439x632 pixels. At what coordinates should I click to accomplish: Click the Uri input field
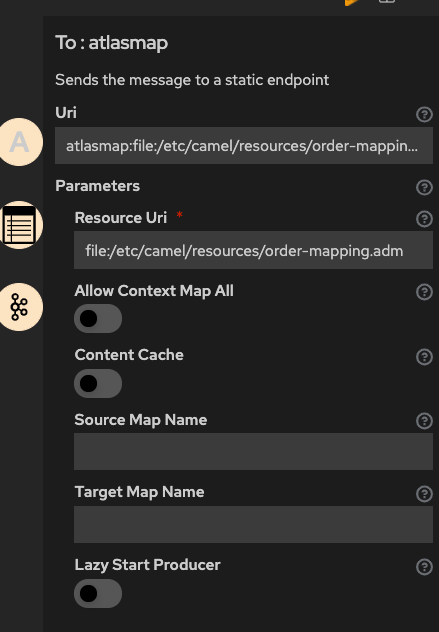(x=244, y=146)
